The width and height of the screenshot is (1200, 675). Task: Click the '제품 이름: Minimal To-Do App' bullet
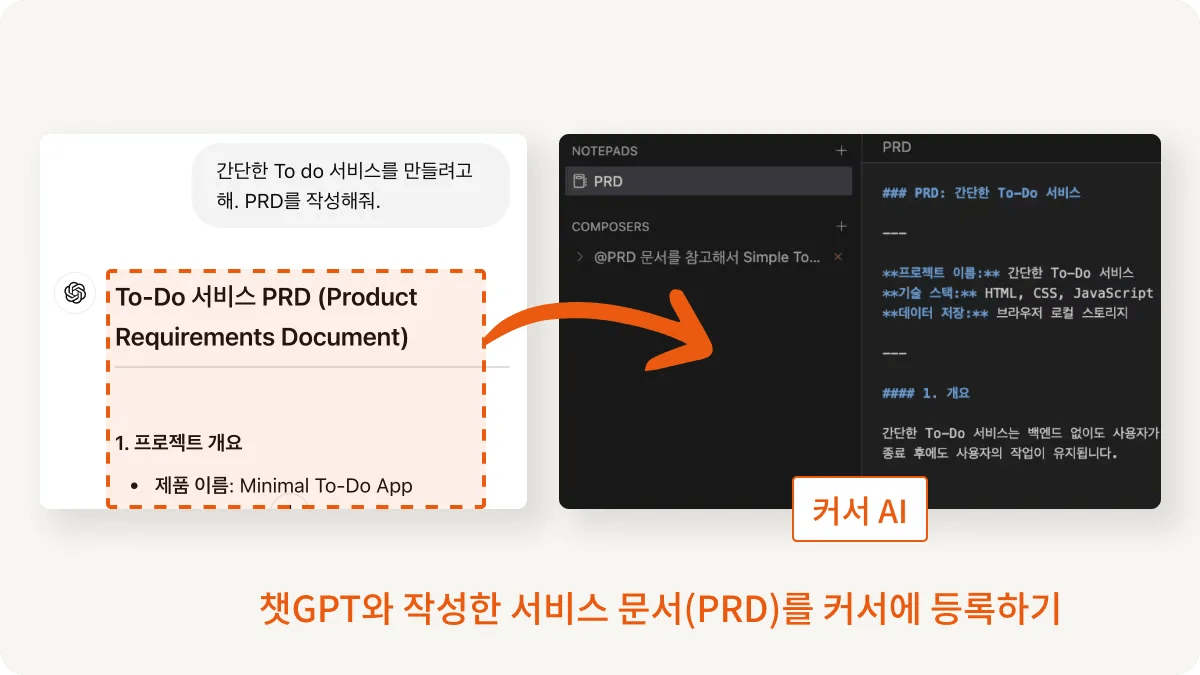point(283,486)
